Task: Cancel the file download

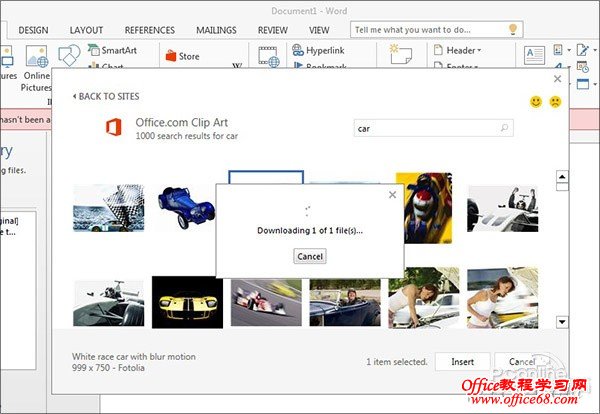Action: point(310,256)
